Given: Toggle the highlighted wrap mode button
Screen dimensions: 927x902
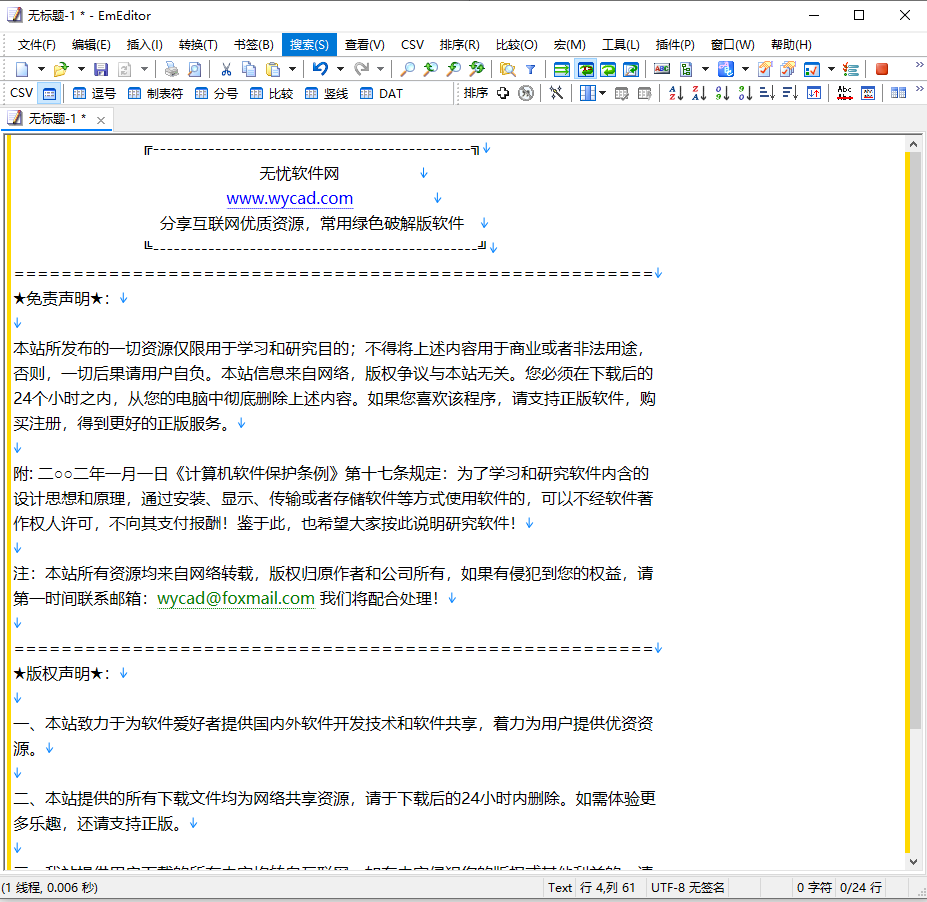Looking at the screenshot, I should [x=585, y=69].
